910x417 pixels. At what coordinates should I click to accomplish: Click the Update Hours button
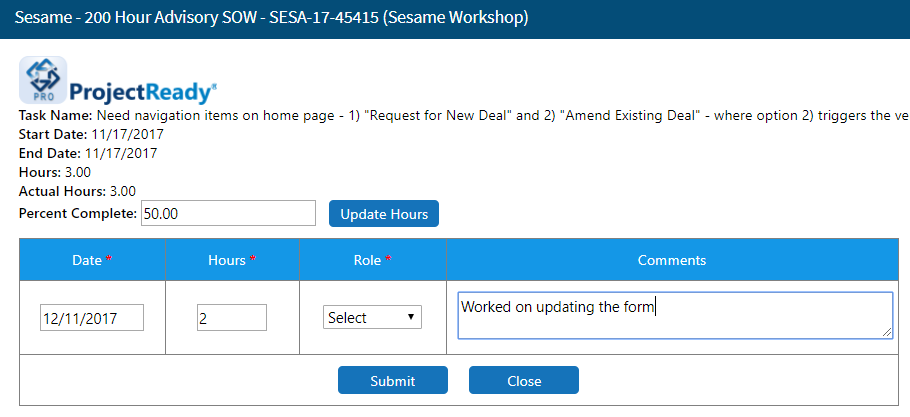(x=384, y=213)
